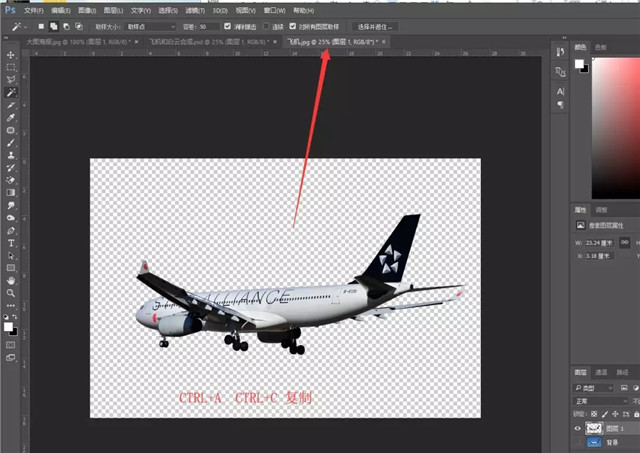Image resolution: width=640 pixels, height=453 pixels.
Task: Click the tolerance value input field
Action: pyautogui.click(x=208, y=25)
